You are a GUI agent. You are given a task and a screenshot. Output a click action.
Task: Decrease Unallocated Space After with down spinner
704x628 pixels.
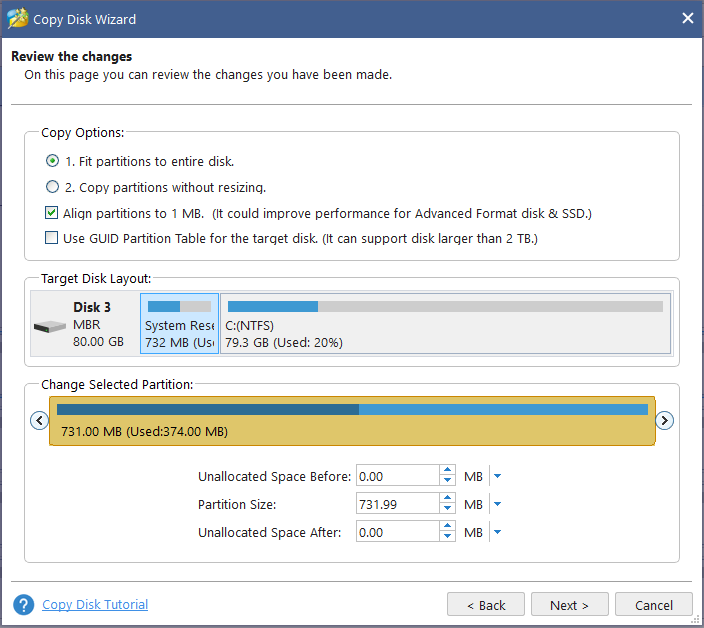(447, 536)
